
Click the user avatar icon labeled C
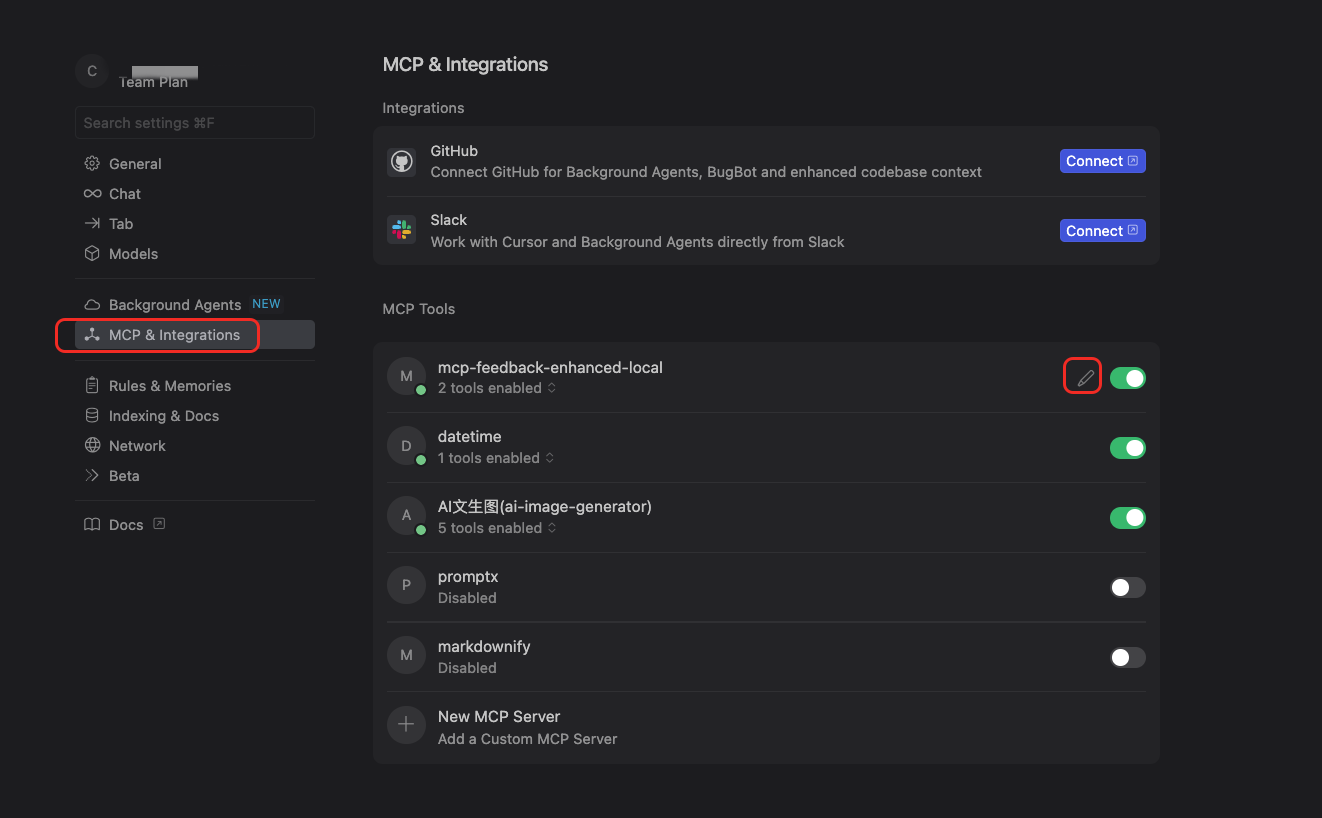click(92, 71)
